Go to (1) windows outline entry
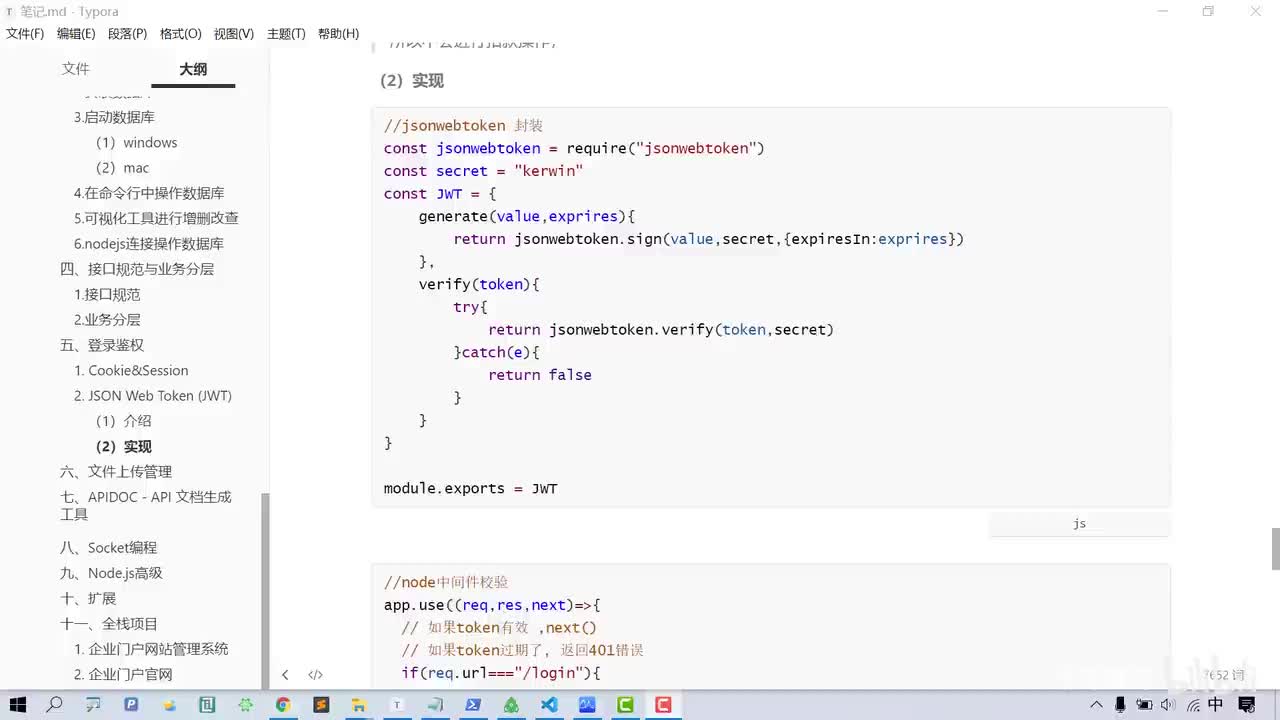Screen dimensions: 1280x720 point(136,143)
